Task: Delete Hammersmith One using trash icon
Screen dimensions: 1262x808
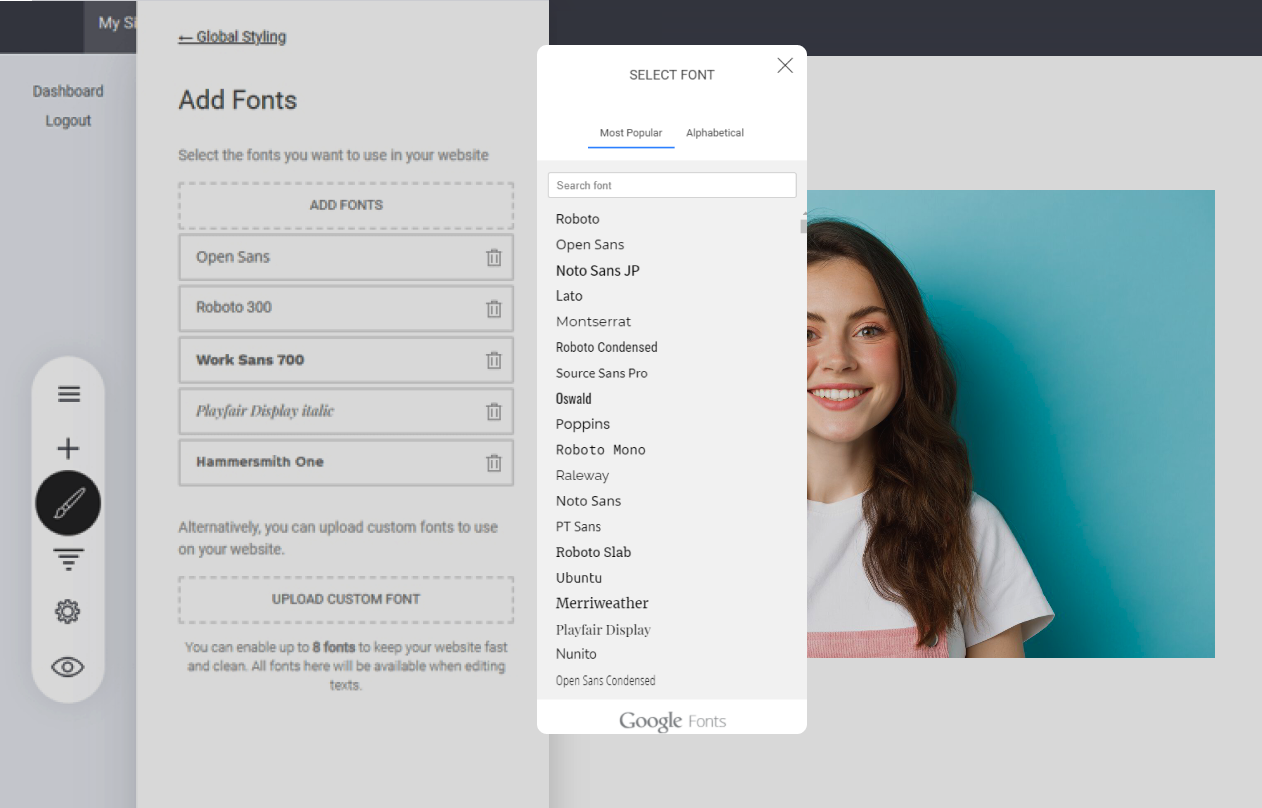Action: tap(493, 463)
